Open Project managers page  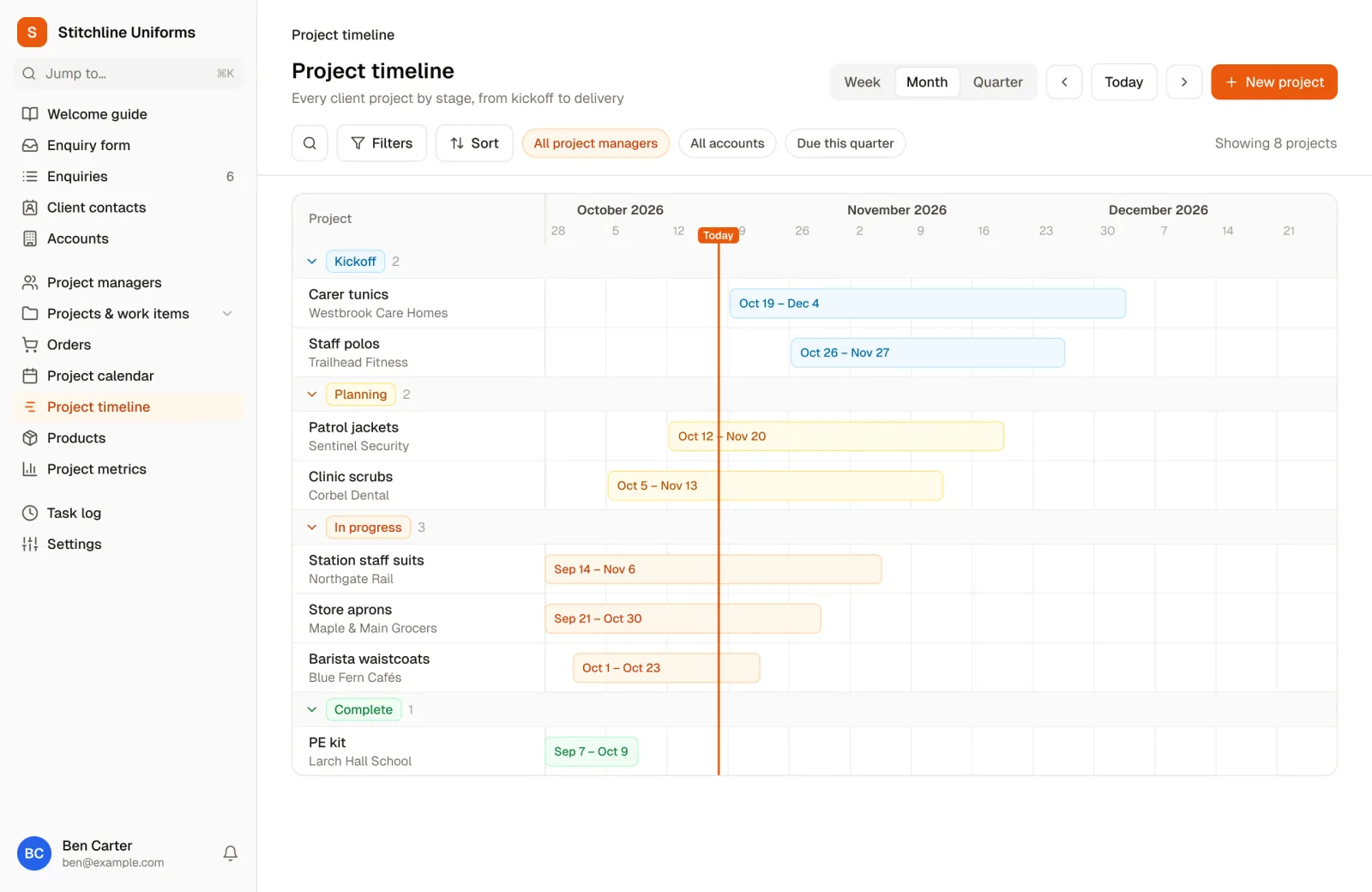point(129,282)
